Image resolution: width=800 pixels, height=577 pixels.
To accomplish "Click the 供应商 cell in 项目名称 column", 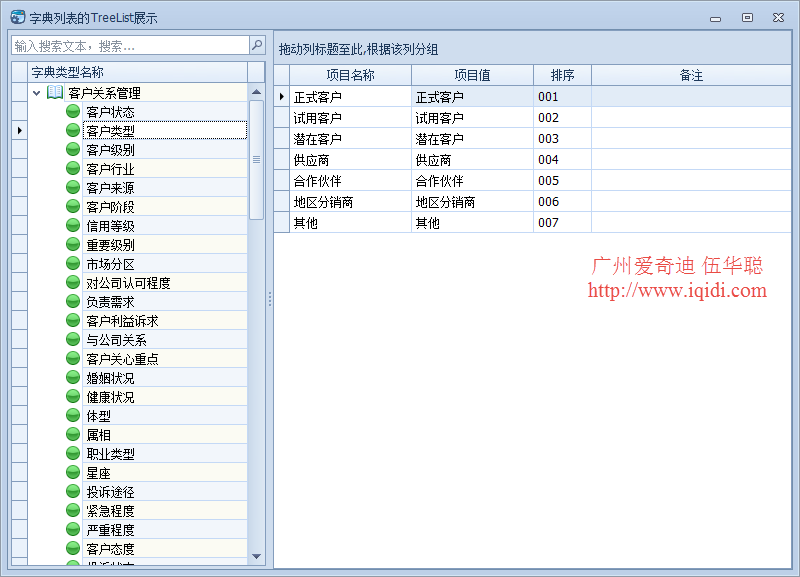I will (351, 160).
